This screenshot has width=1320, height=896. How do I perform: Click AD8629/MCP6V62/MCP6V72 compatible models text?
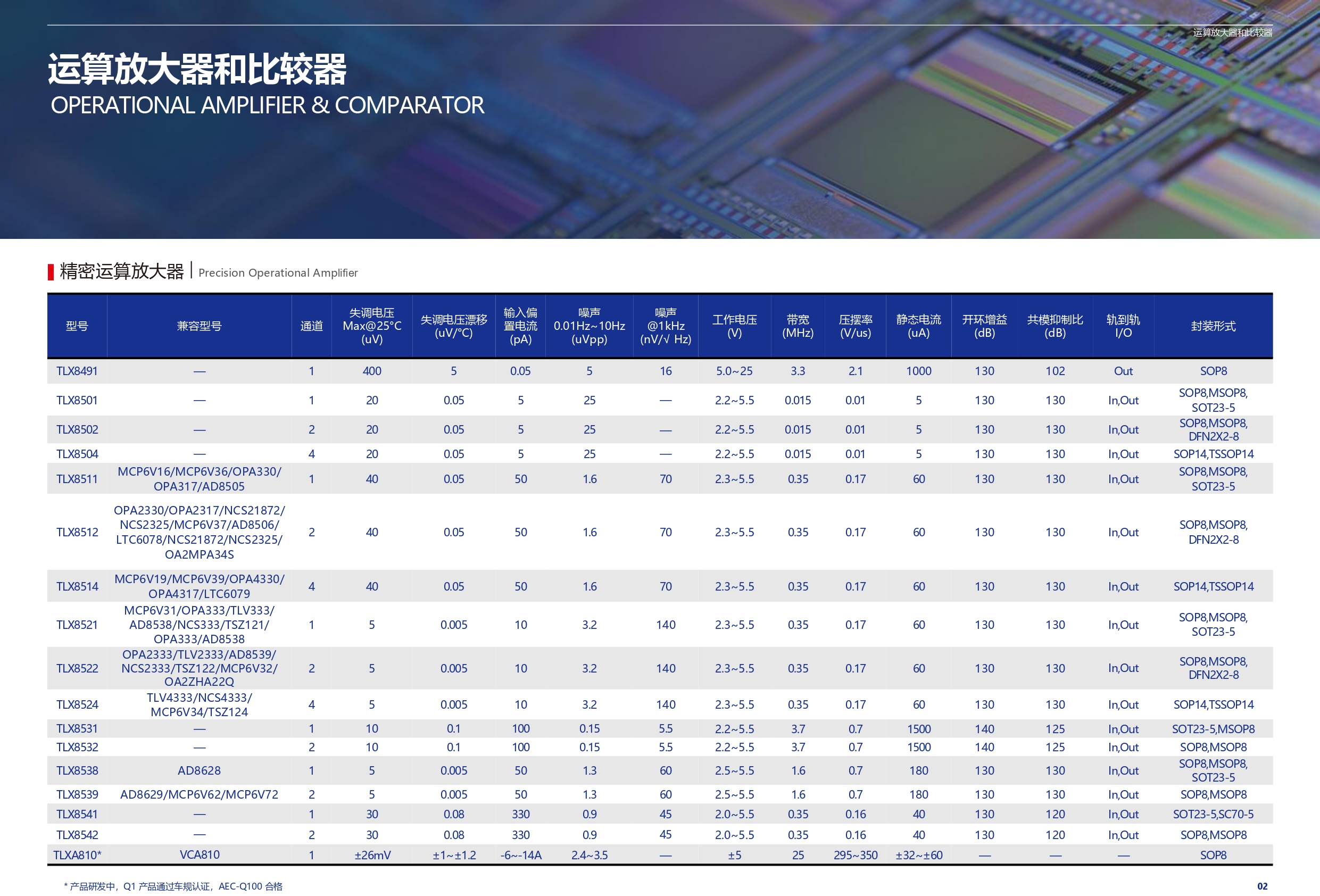[x=199, y=794]
